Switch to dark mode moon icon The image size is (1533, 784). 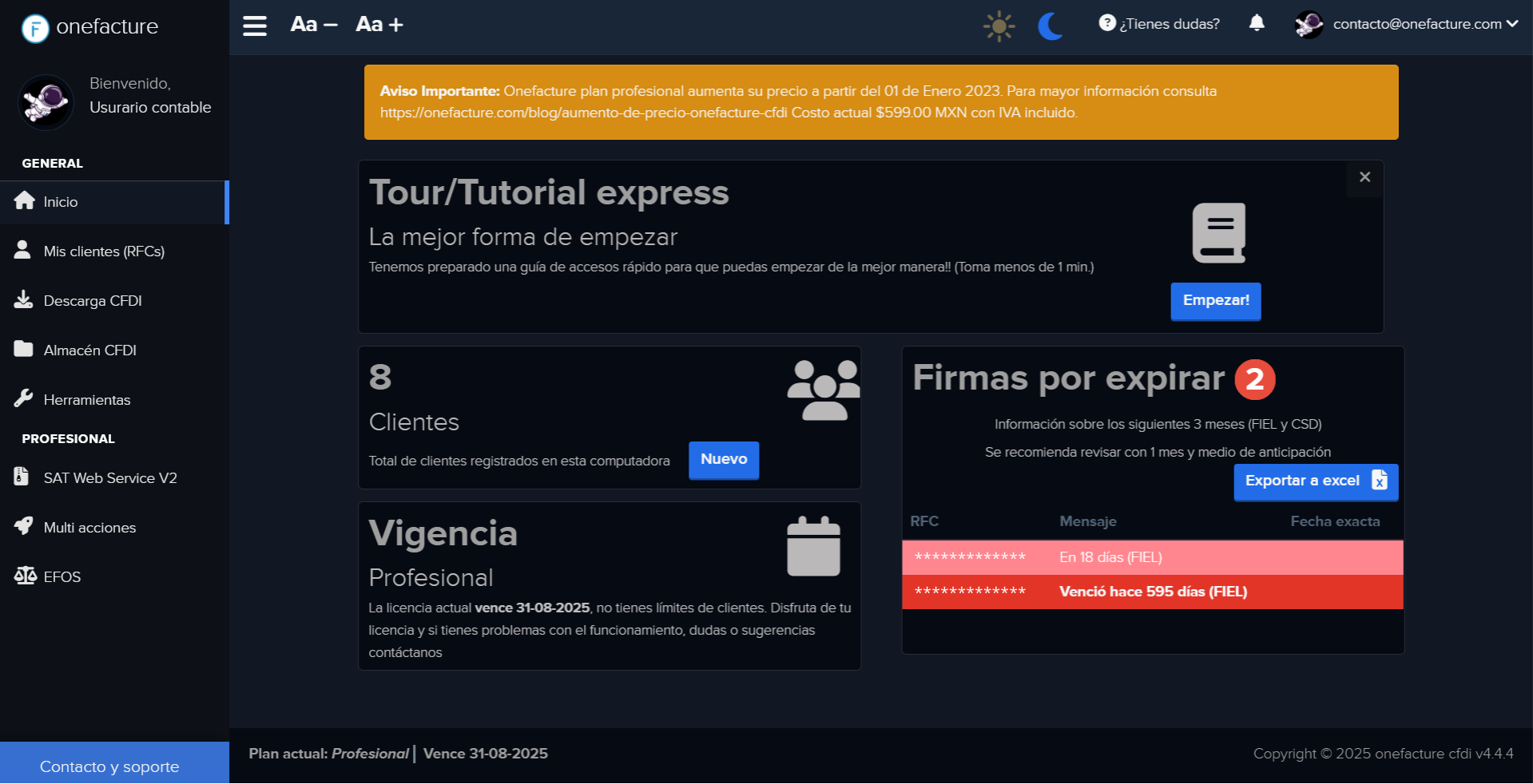point(1050,26)
